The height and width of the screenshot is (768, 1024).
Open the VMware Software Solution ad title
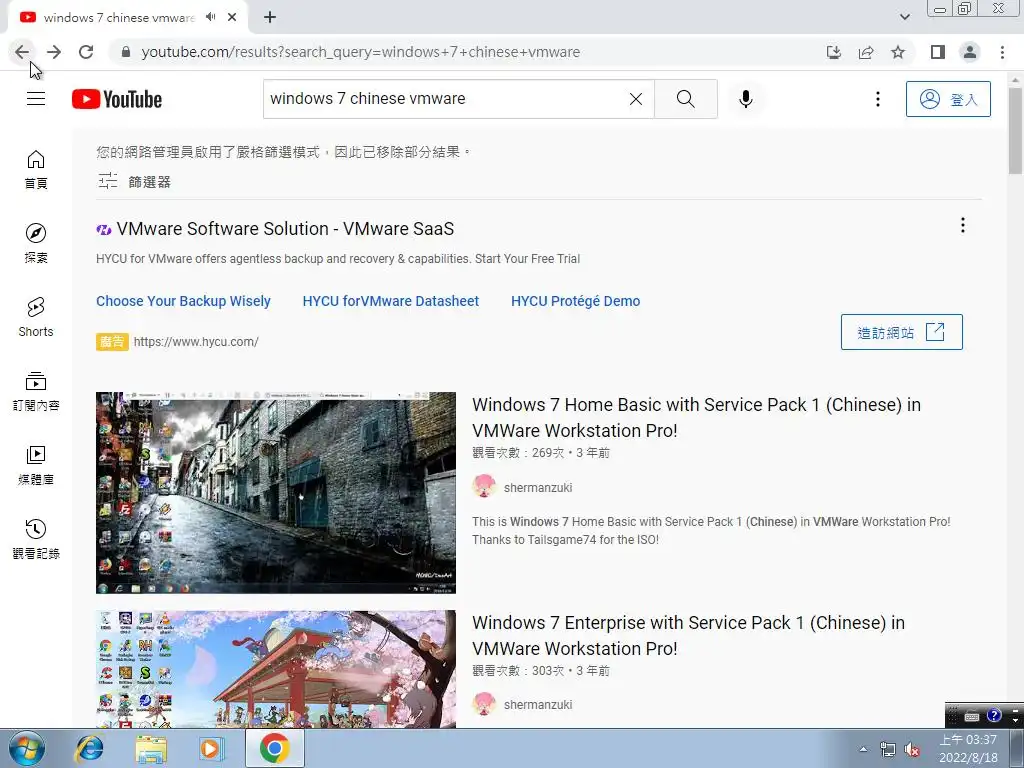285,229
